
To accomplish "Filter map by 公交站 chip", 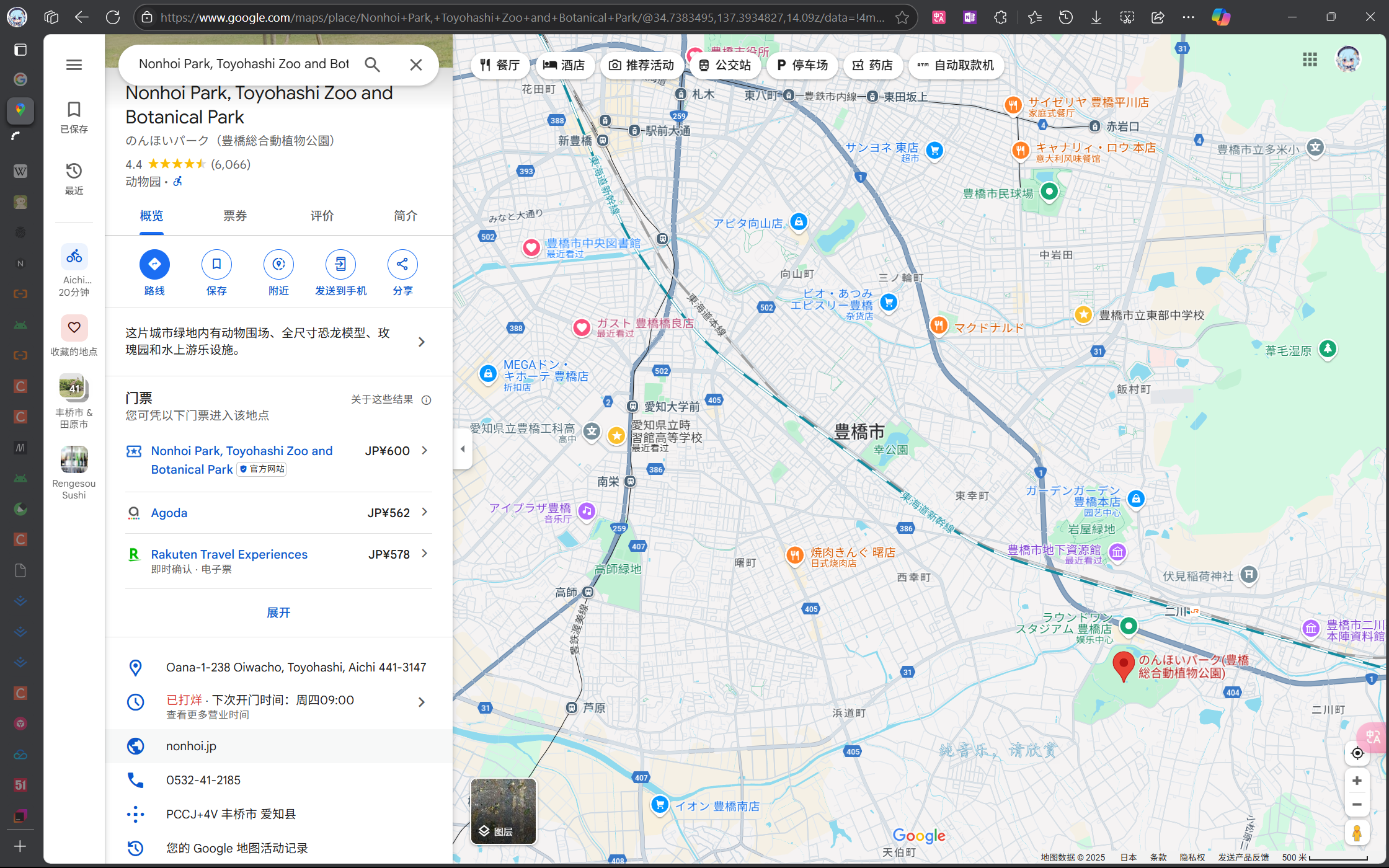I will pyautogui.click(x=725, y=65).
